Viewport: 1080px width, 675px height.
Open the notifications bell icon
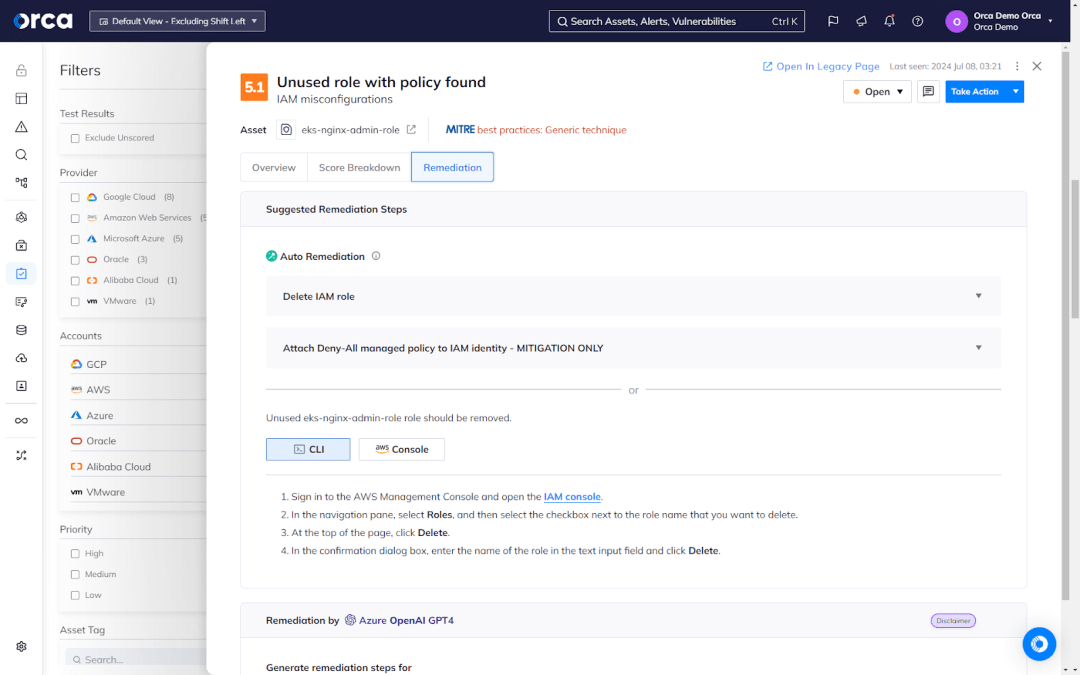(x=889, y=21)
